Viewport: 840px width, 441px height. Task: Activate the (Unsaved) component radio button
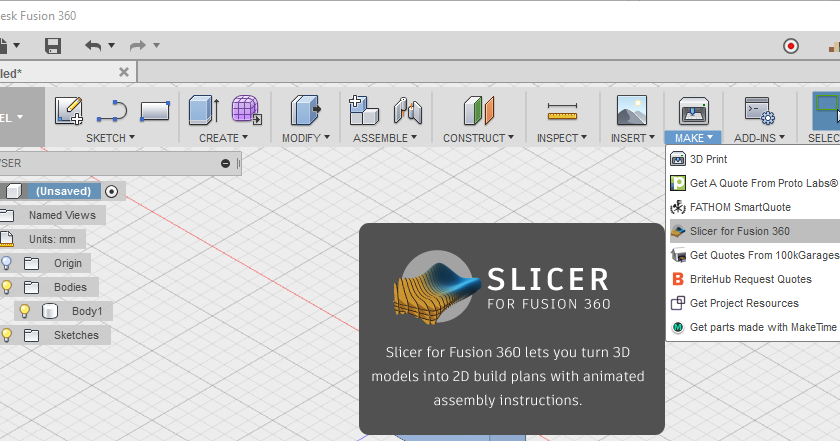(x=111, y=191)
